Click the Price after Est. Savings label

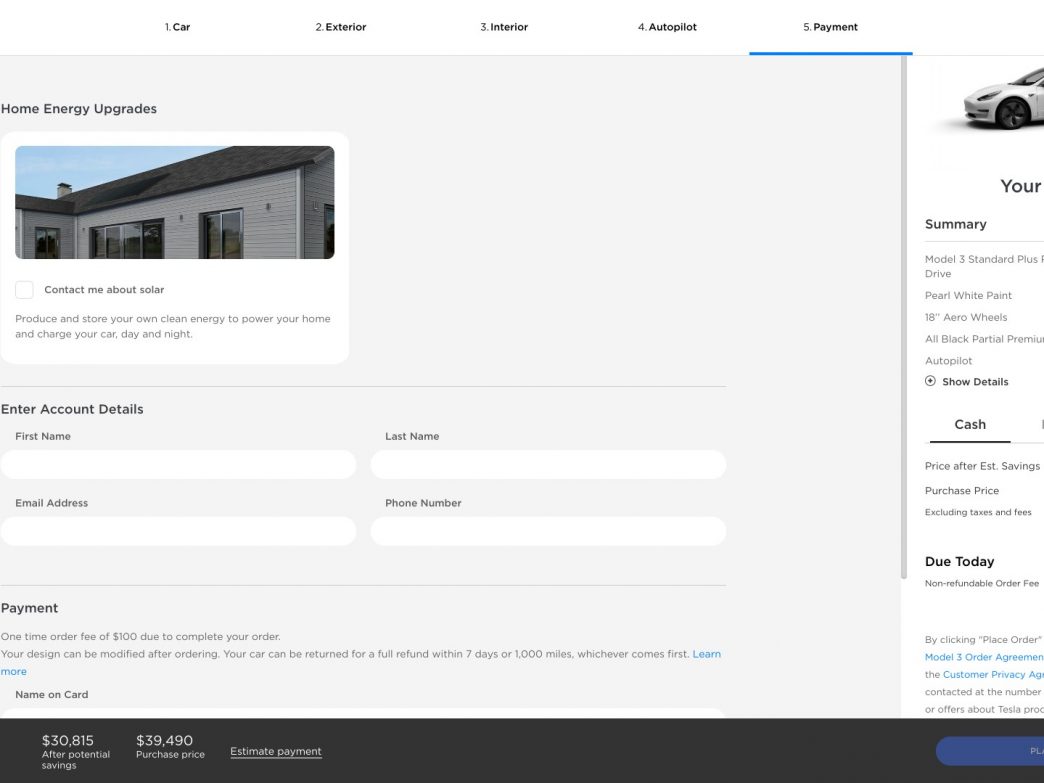click(x=982, y=466)
